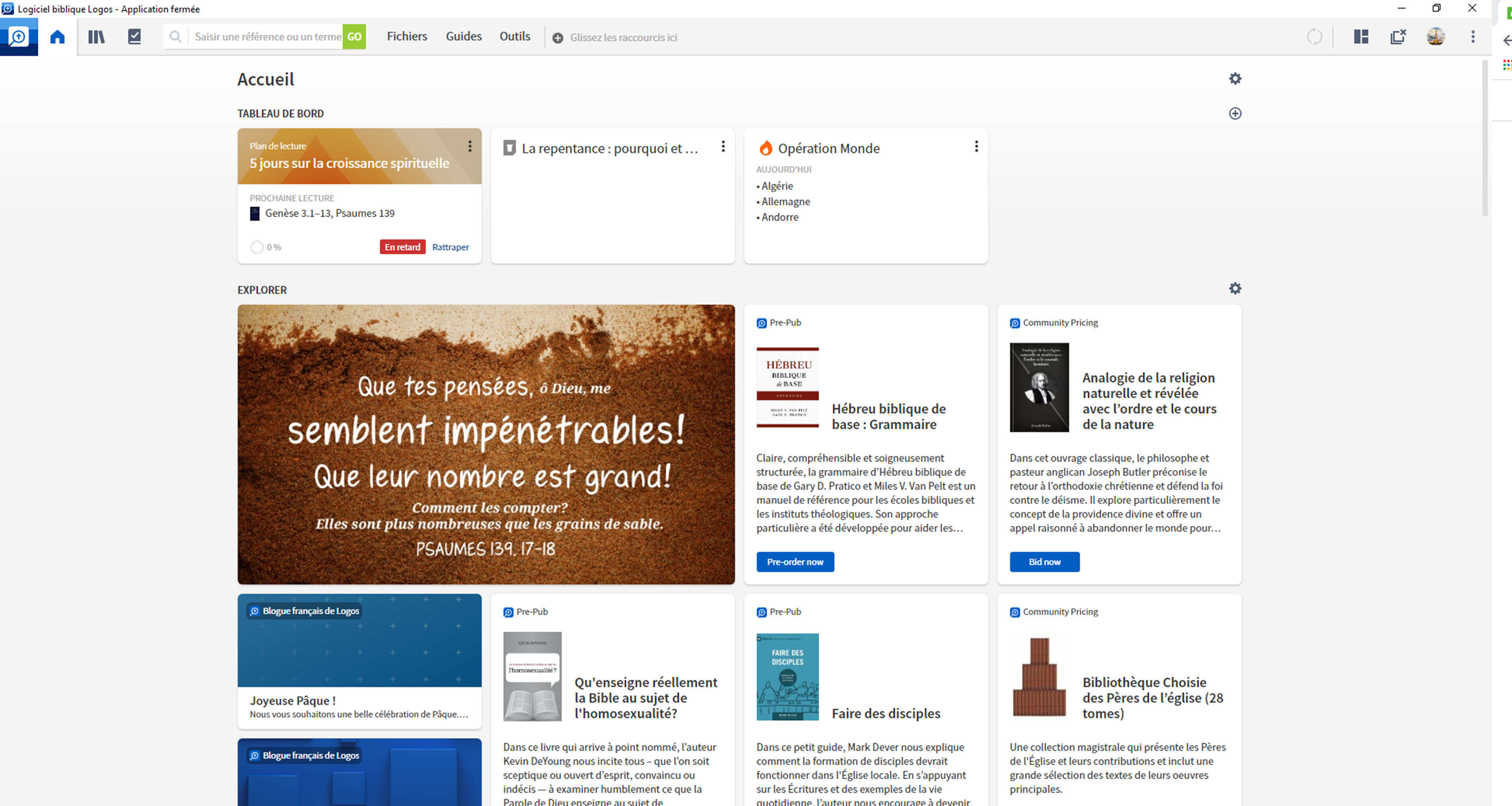Open reading Genèse 3.1–13, Psaumes 139

click(330, 213)
